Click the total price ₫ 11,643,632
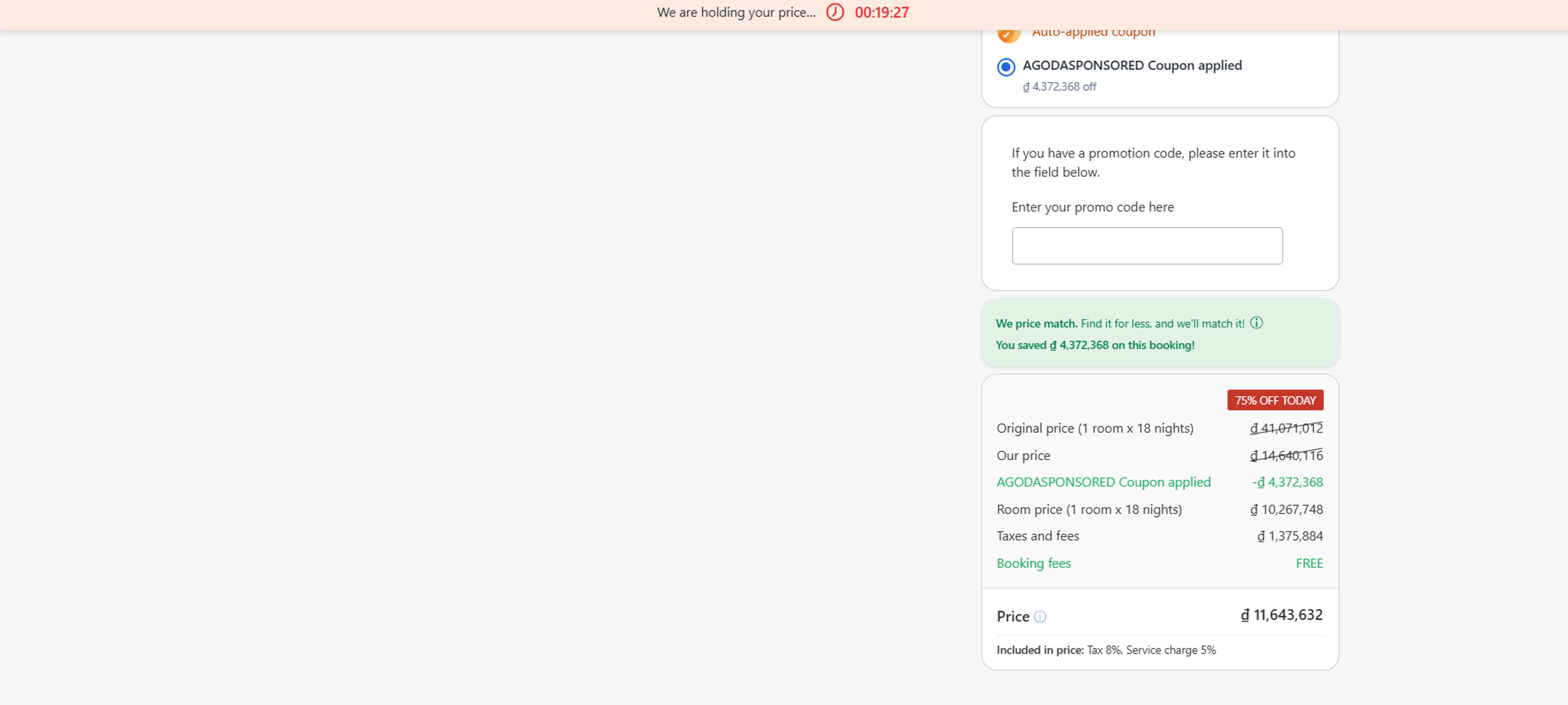1568x705 pixels. pyautogui.click(x=1281, y=615)
